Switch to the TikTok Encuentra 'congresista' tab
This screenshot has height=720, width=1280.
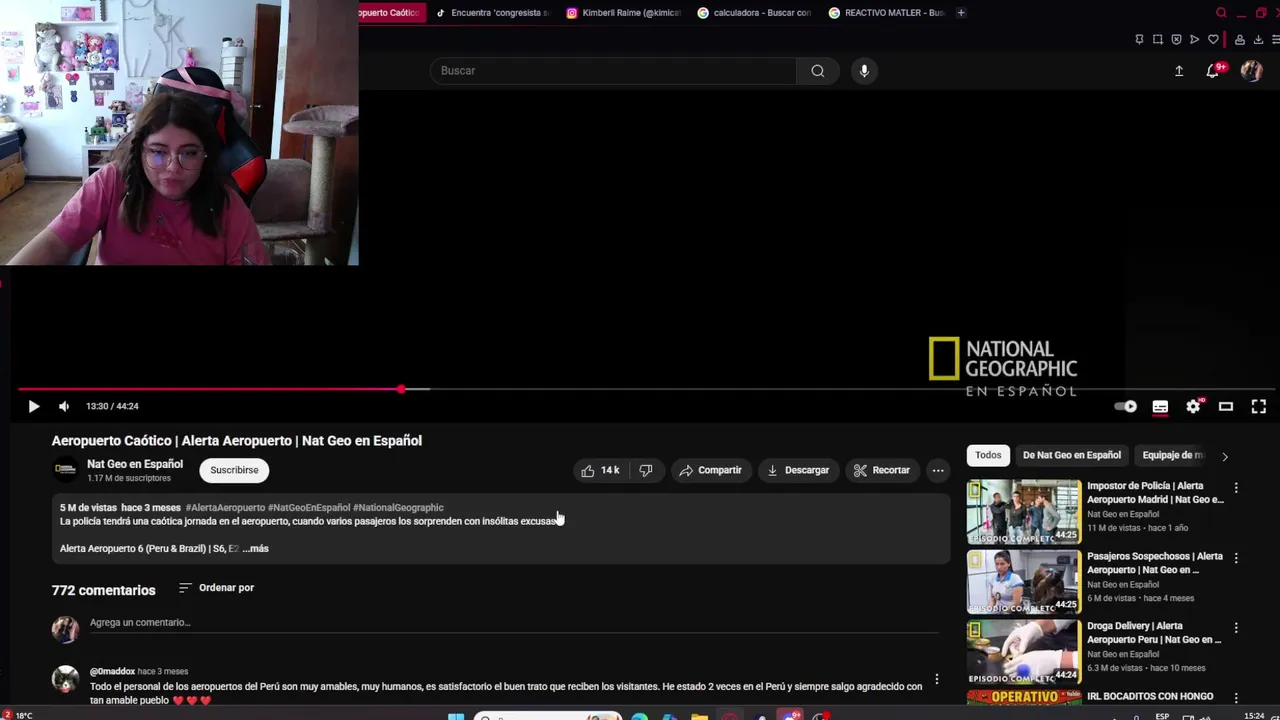[494, 13]
